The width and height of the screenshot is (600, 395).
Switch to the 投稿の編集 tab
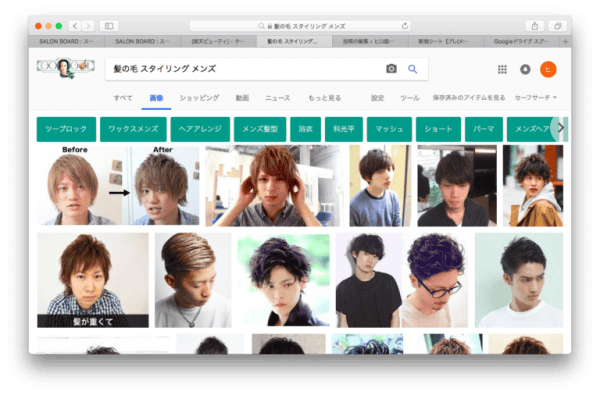click(369, 41)
